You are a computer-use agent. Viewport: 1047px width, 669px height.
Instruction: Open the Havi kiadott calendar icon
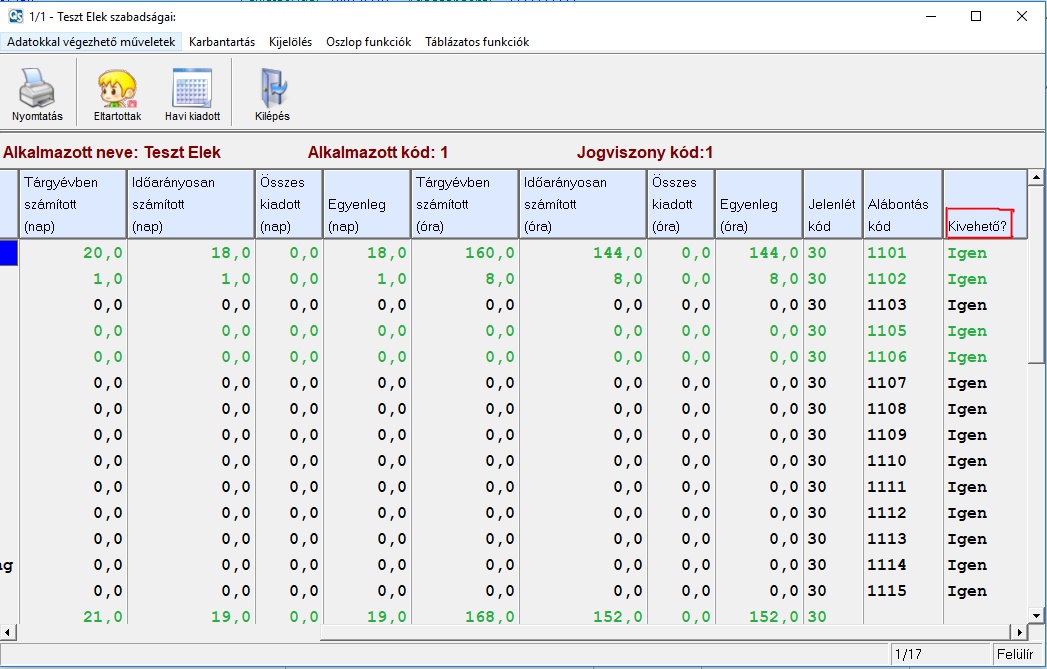pos(192,90)
